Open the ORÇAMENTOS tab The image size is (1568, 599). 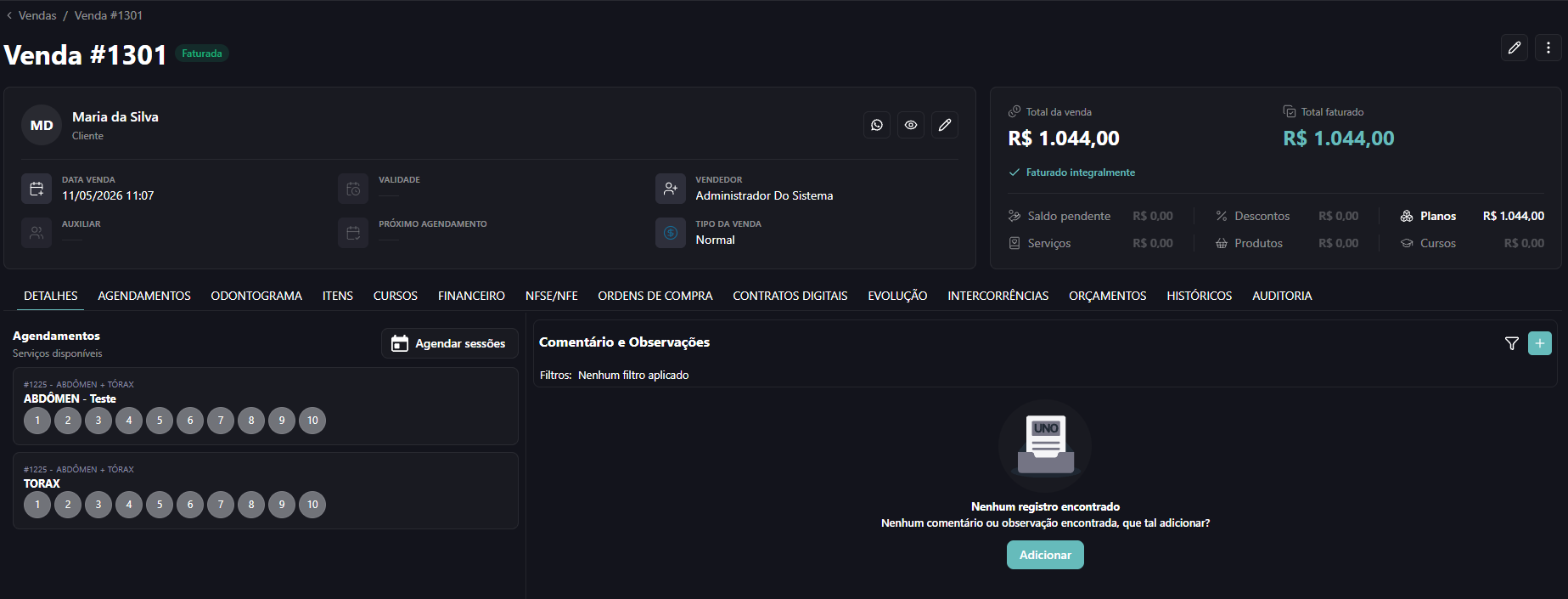pos(1108,296)
